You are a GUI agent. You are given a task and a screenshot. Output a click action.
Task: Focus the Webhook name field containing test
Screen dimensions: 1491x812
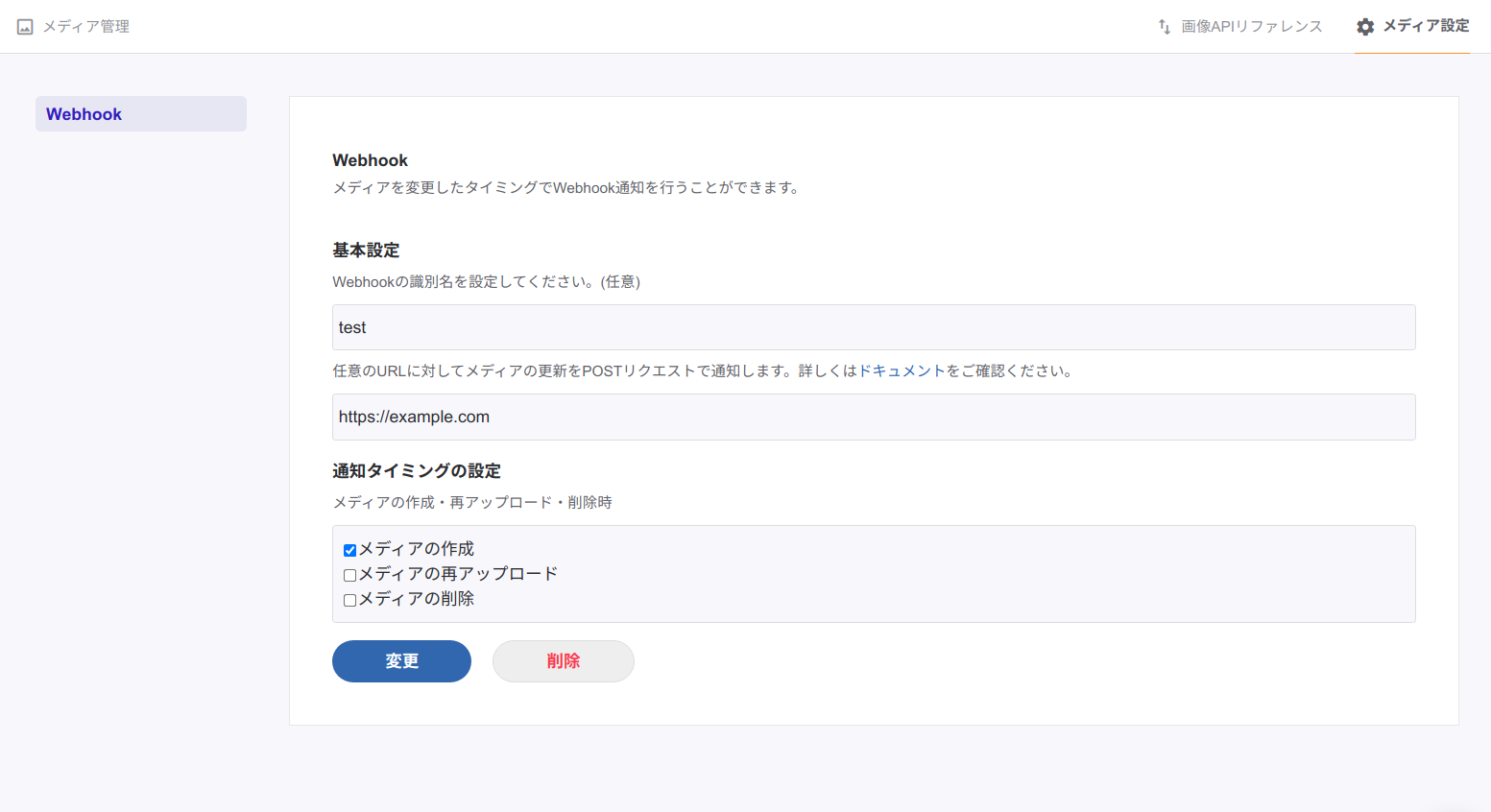coord(873,327)
